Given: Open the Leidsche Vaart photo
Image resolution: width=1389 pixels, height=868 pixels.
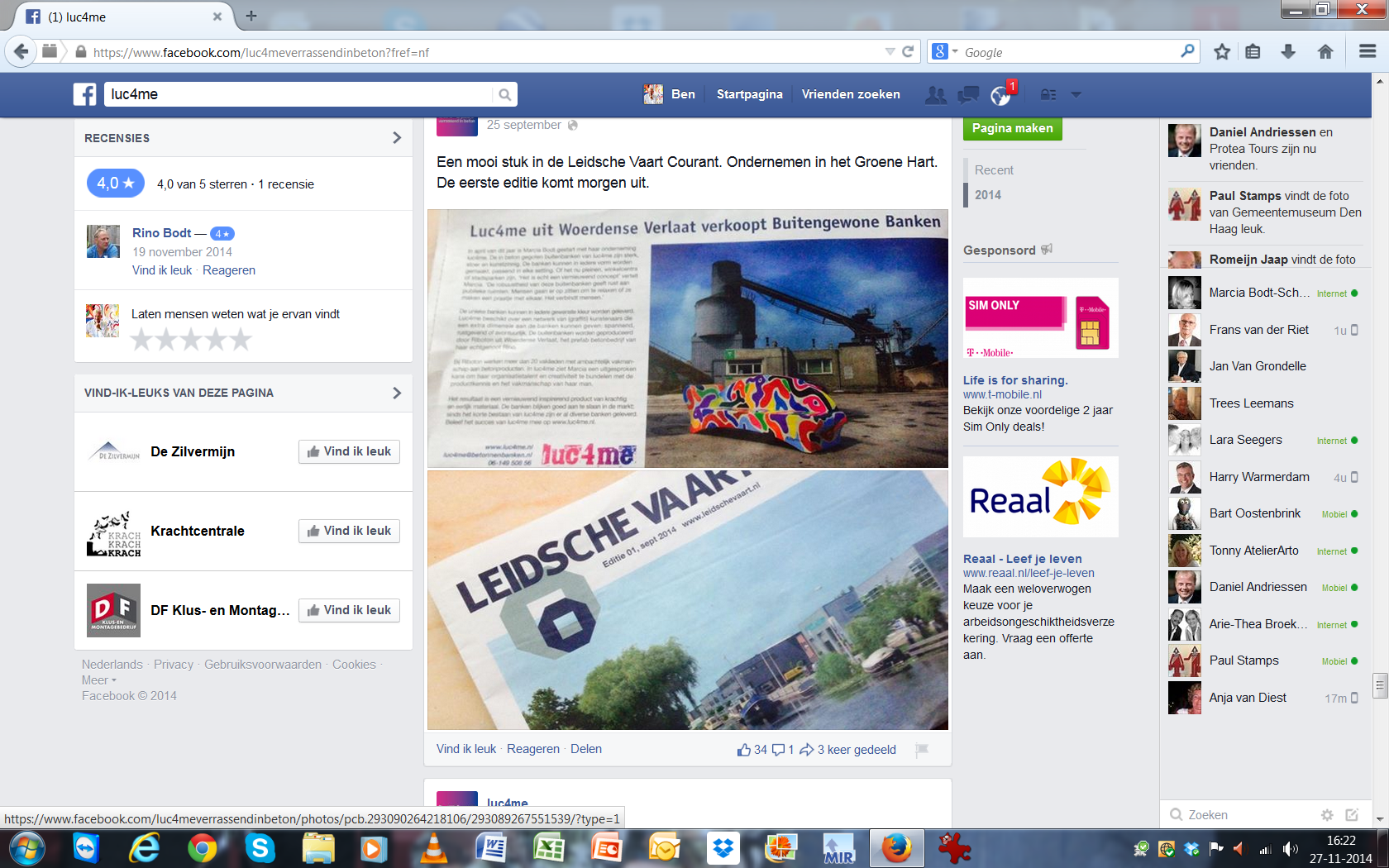Looking at the screenshot, I should (x=688, y=600).
